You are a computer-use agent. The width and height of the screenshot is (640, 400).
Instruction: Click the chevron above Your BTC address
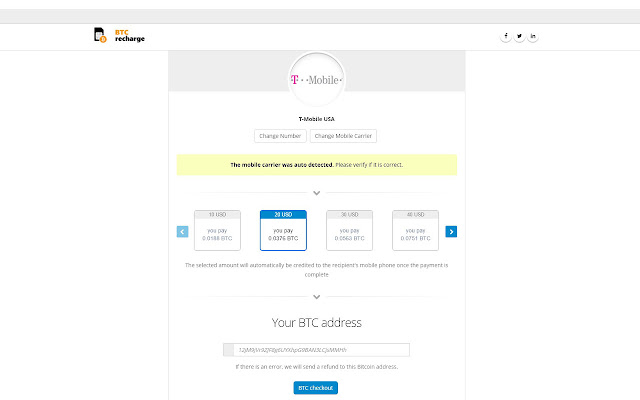tap(316, 297)
